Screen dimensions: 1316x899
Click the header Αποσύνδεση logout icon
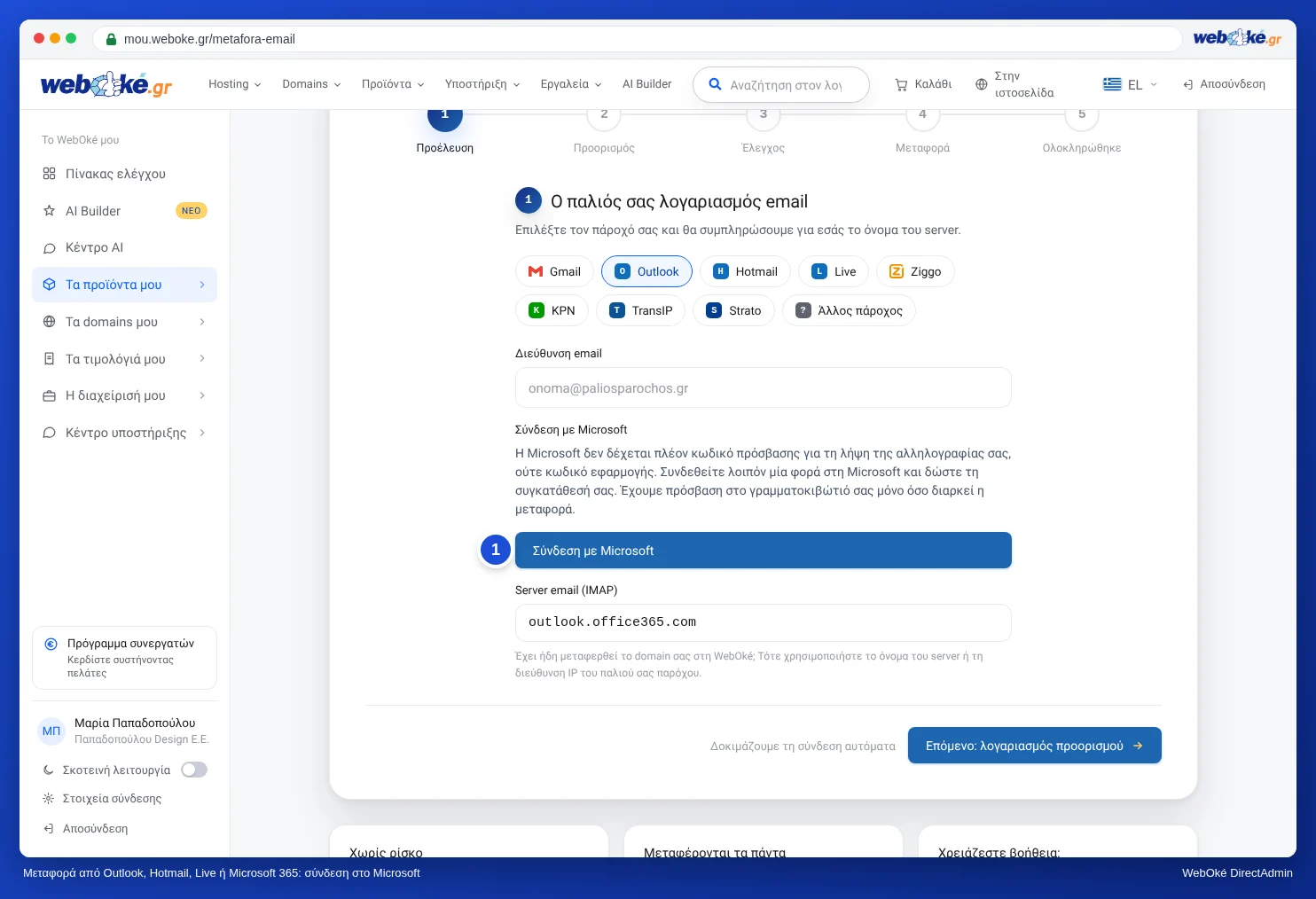1188,84
